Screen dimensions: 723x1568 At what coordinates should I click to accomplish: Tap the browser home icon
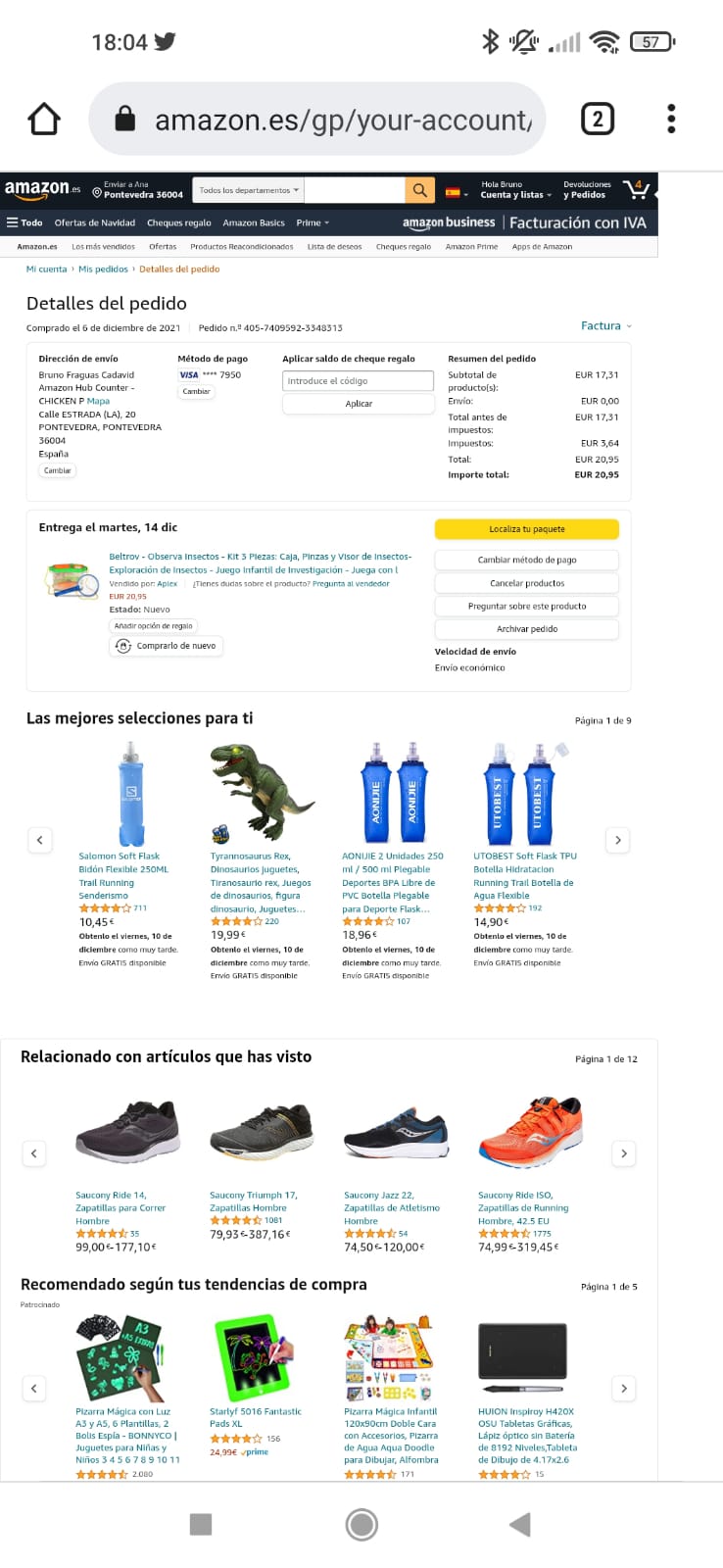(x=44, y=120)
